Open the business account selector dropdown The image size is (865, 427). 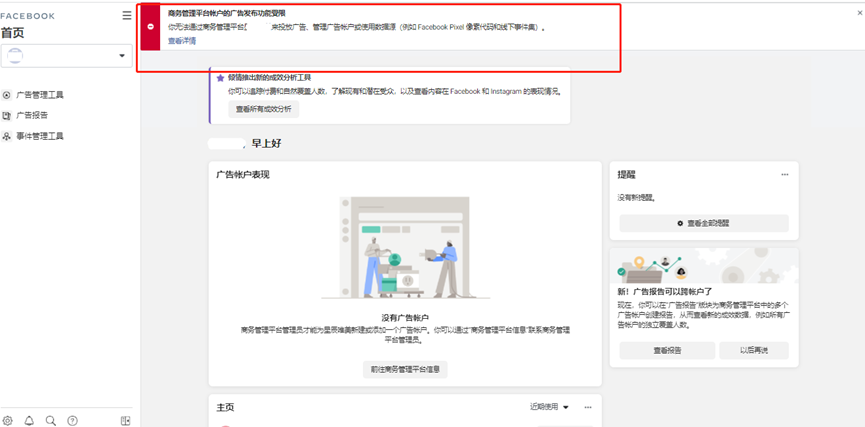coord(67,56)
